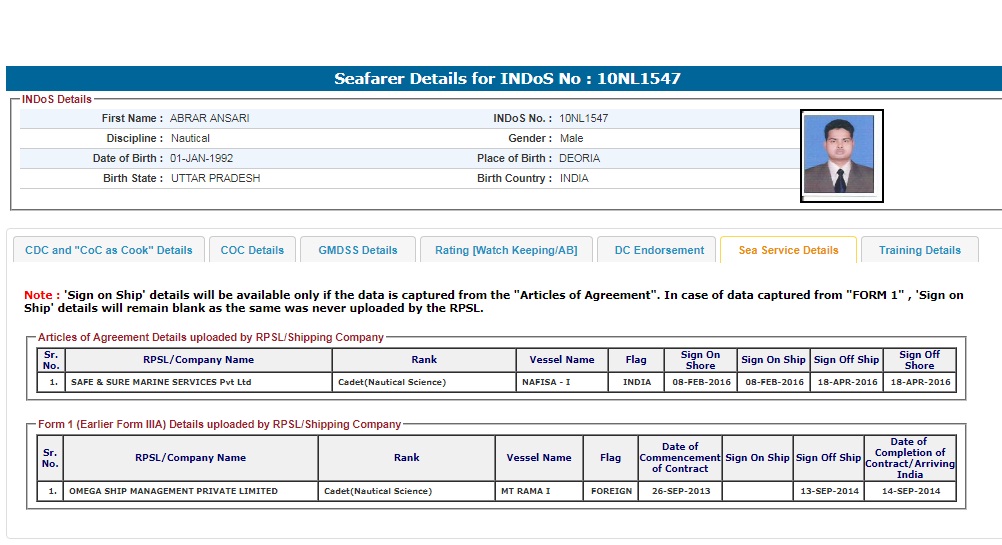
Task: Click the INDoS No. value 10NL1547
Action: click(583, 118)
